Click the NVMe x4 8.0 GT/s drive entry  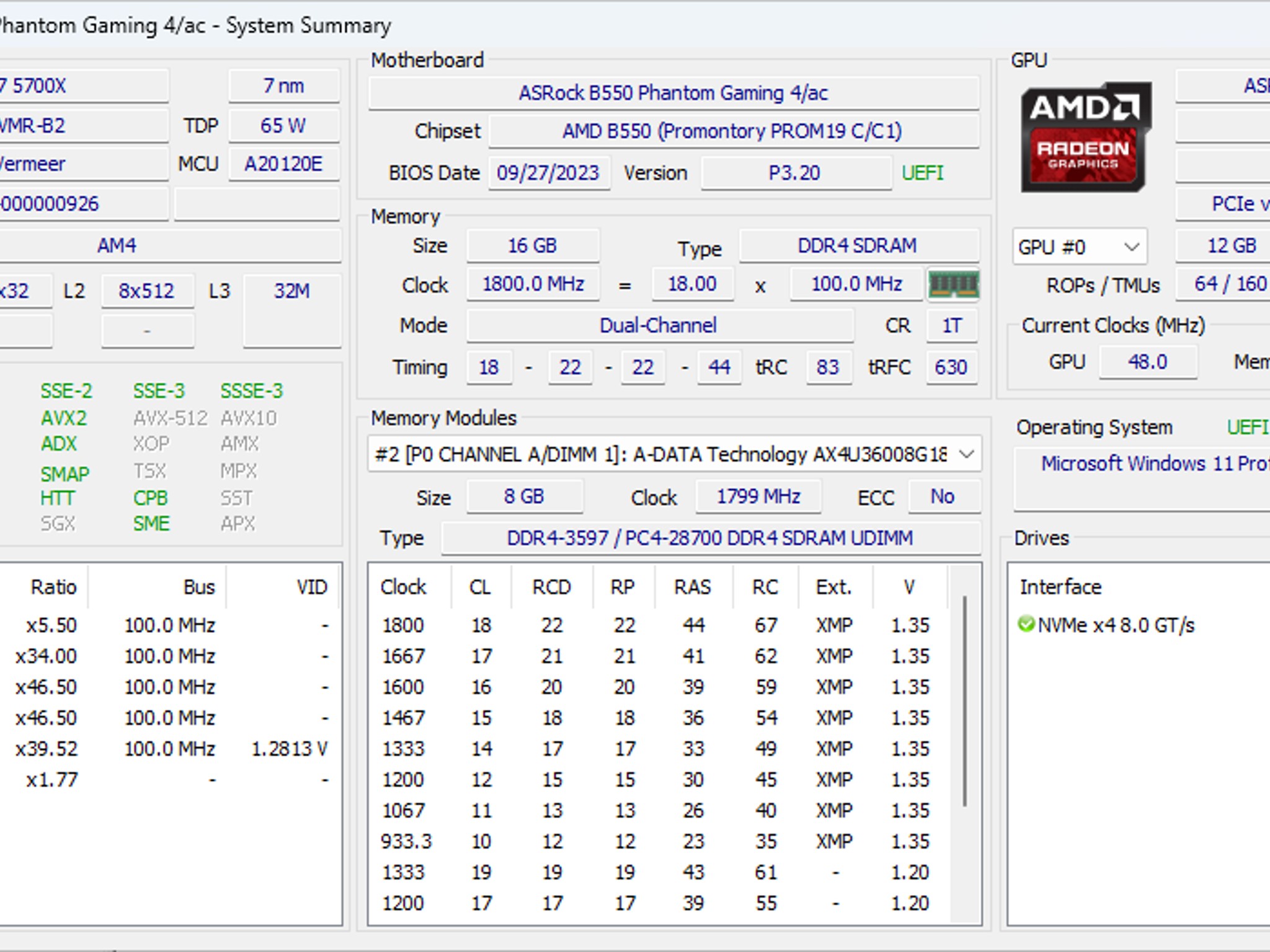click(1115, 625)
